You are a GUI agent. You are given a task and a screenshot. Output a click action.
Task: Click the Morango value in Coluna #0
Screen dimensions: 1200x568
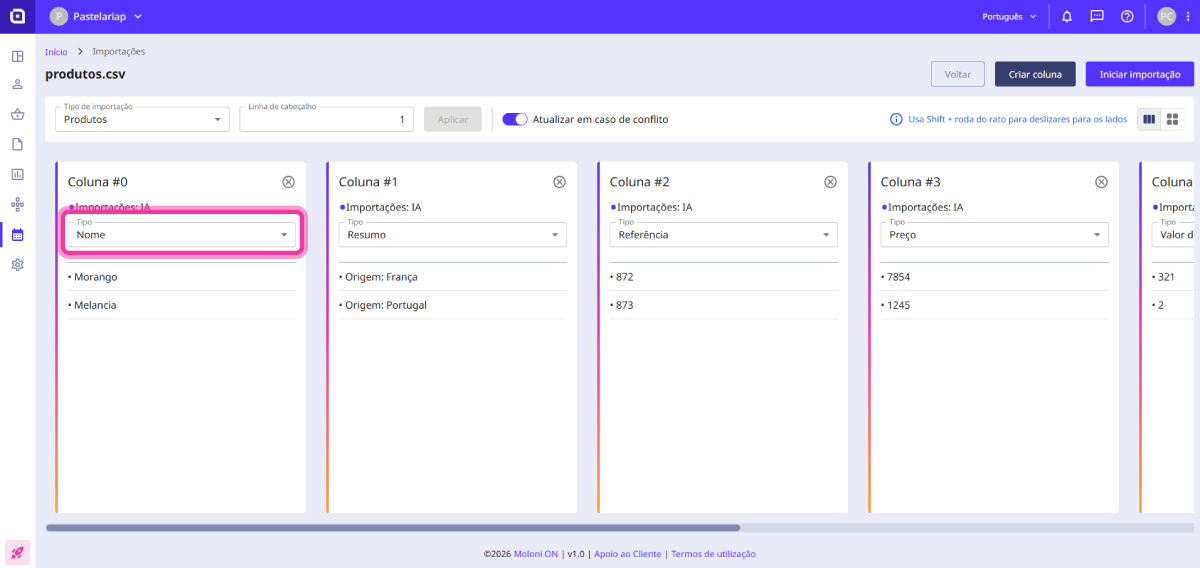coord(95,277)
